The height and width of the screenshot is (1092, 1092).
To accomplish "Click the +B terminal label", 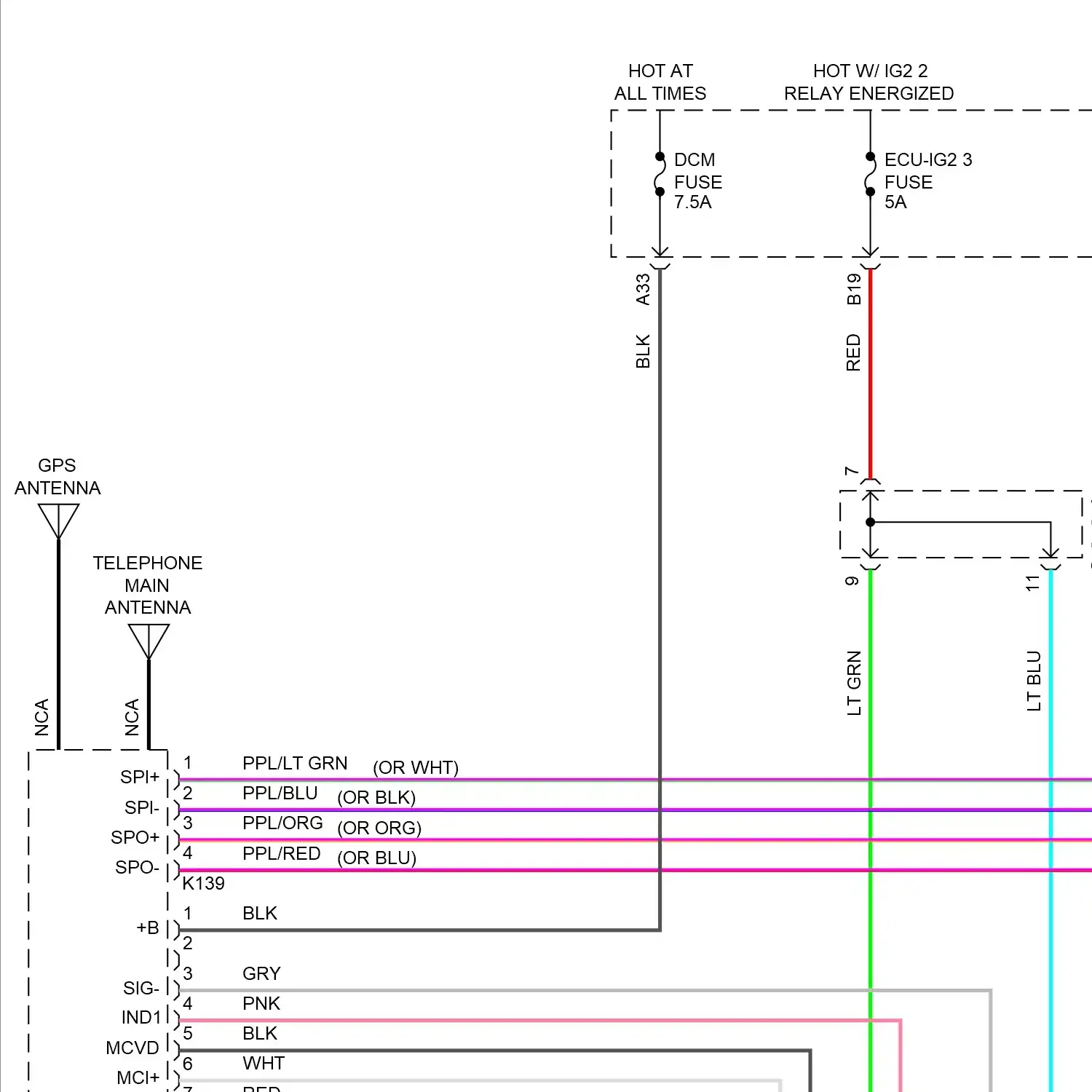I will point(148,927).
